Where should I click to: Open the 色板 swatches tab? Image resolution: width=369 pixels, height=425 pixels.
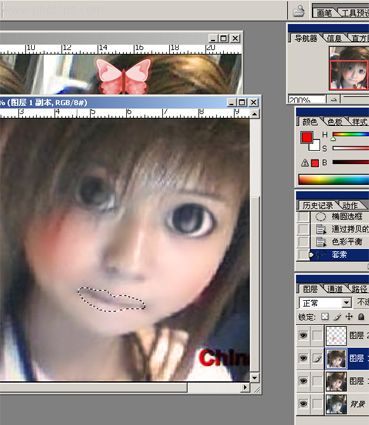point(335,122)
